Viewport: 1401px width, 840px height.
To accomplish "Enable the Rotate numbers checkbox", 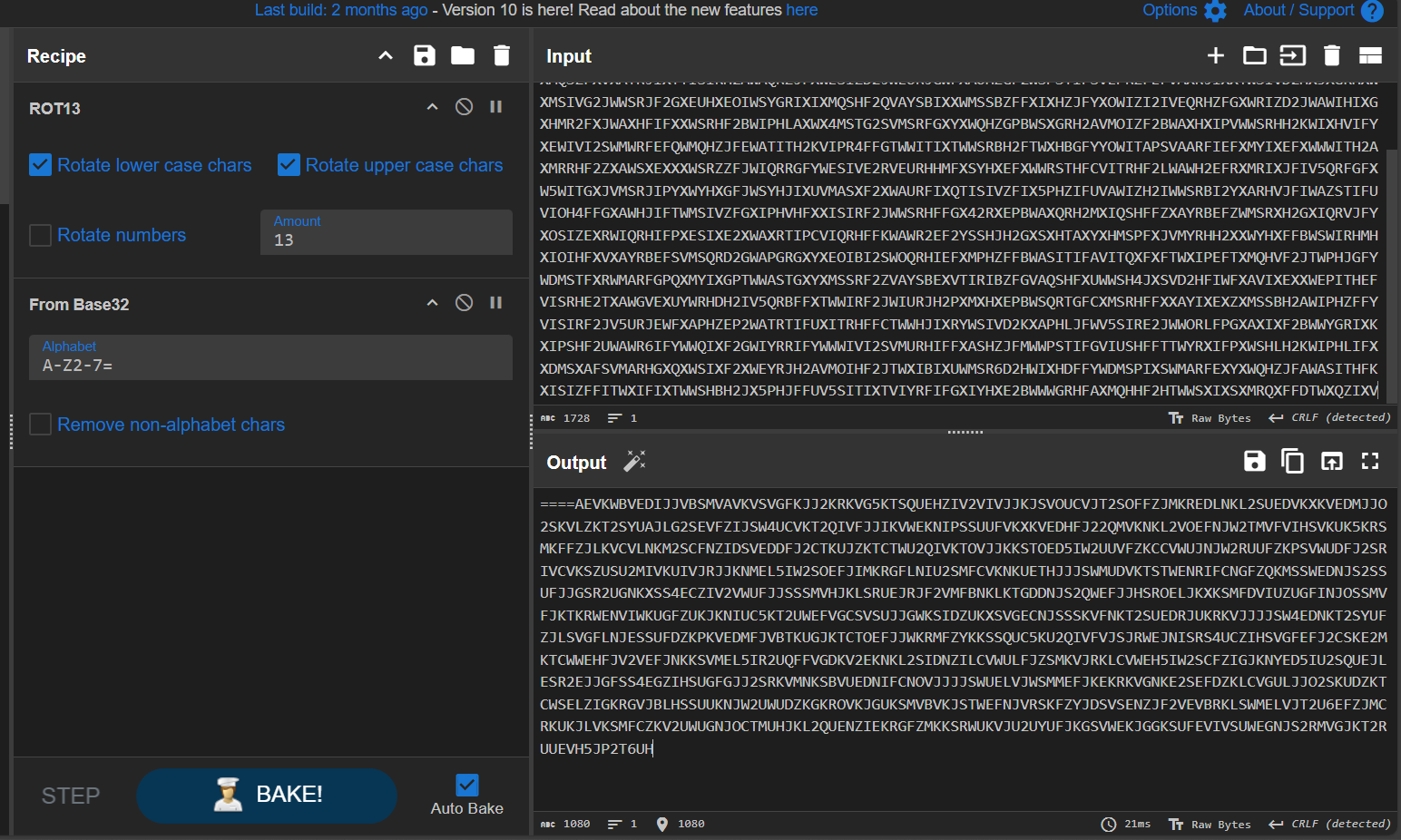I will (40, 235).
